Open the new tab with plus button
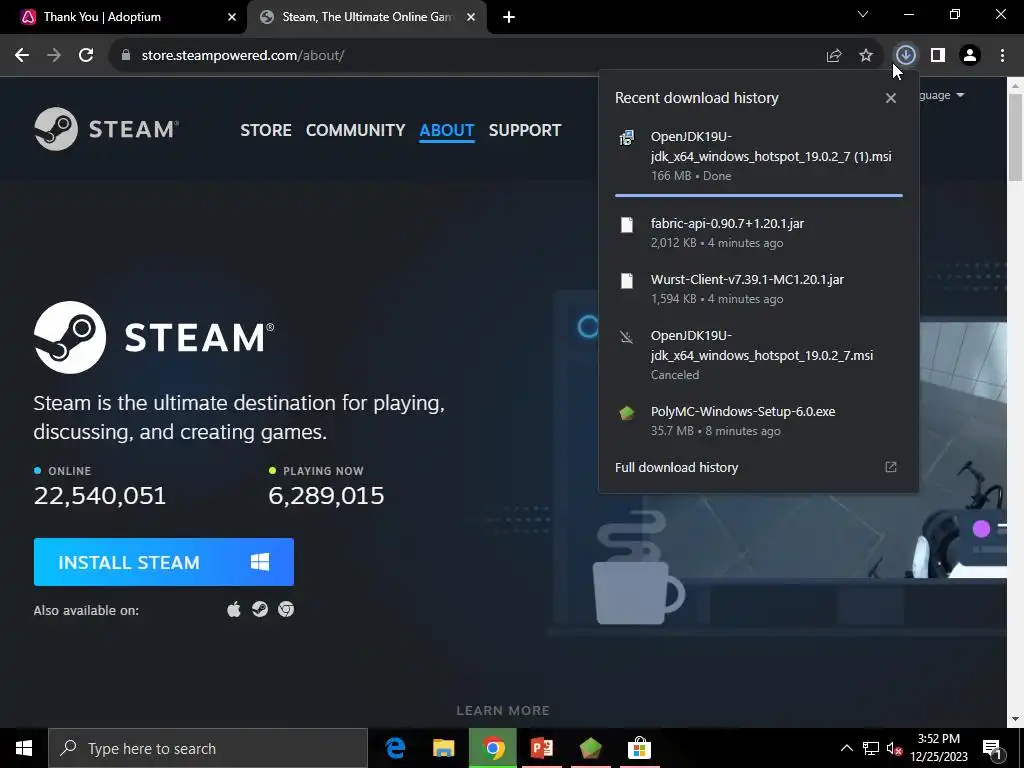The height and width of the screenshot is (768, 1024). [509, 17]
